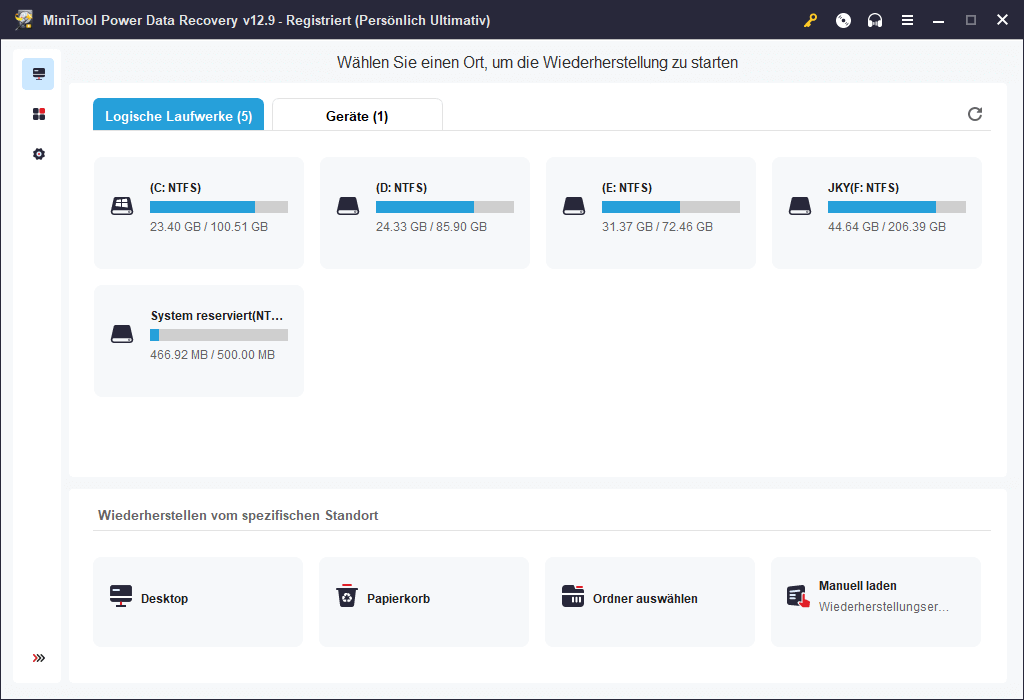1024x700 pixels.
Task: Click 31.37 GB / 72.46 GB text
Action: click(x=657, y=227)
